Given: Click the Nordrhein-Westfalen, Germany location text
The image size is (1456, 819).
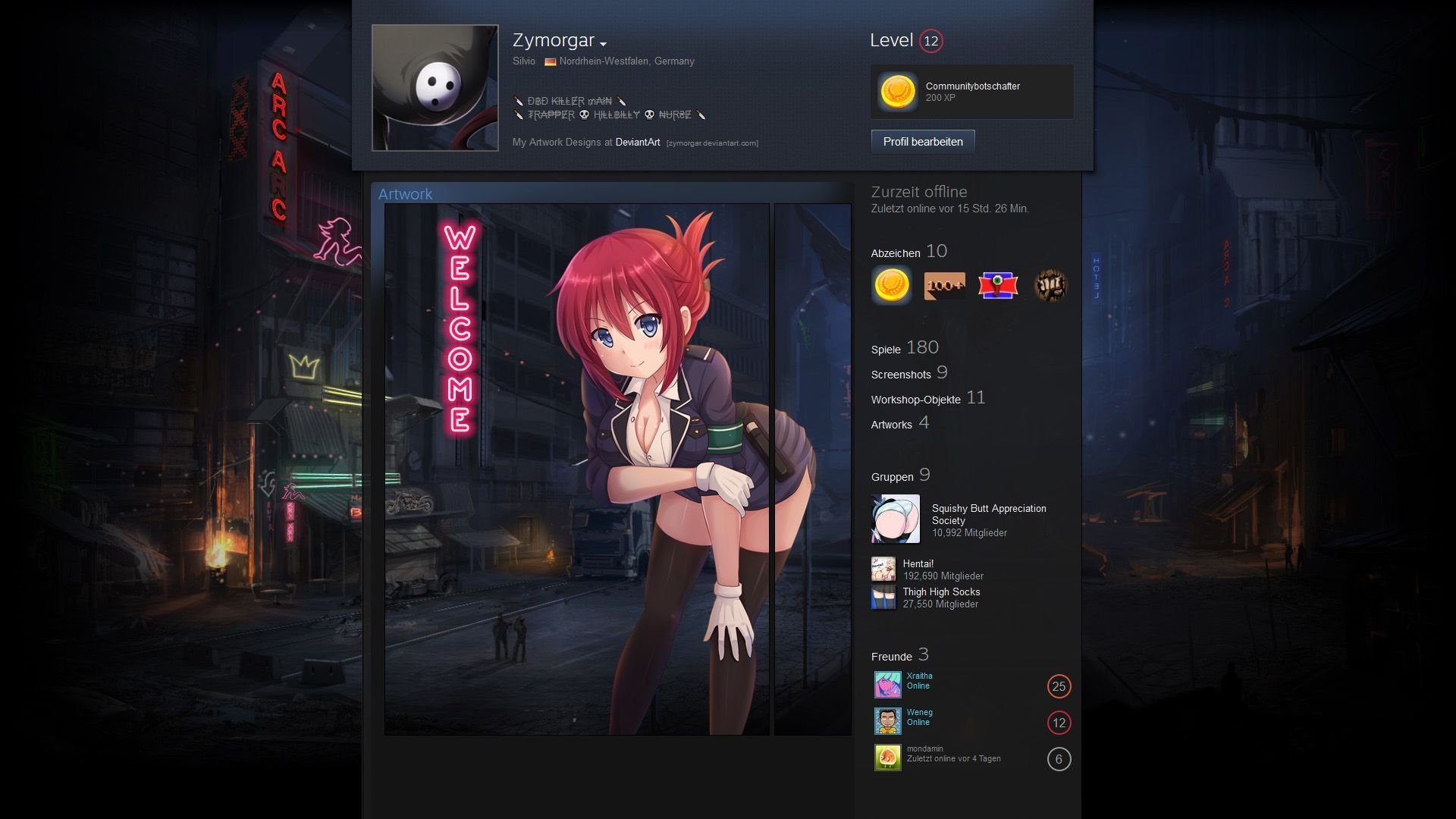Looking at the screenshot, I should 626,61.
